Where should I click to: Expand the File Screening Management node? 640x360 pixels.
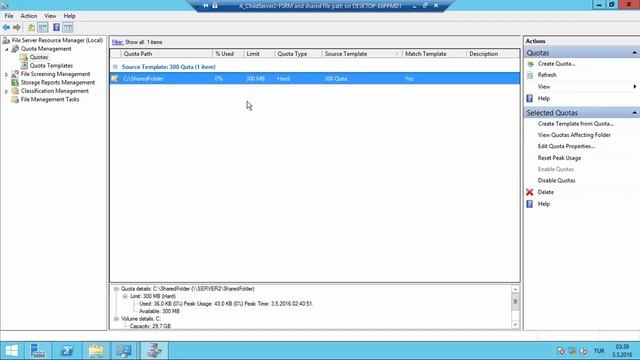click(x=7, y=74)
